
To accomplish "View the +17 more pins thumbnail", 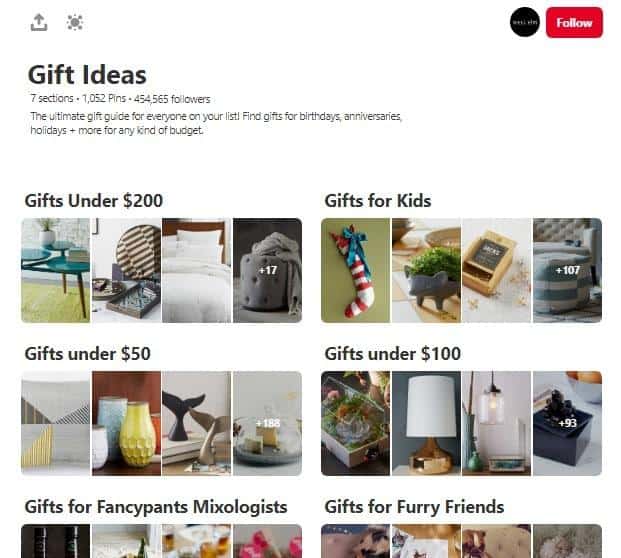I will pyautogui.click(x=267, y=270).
